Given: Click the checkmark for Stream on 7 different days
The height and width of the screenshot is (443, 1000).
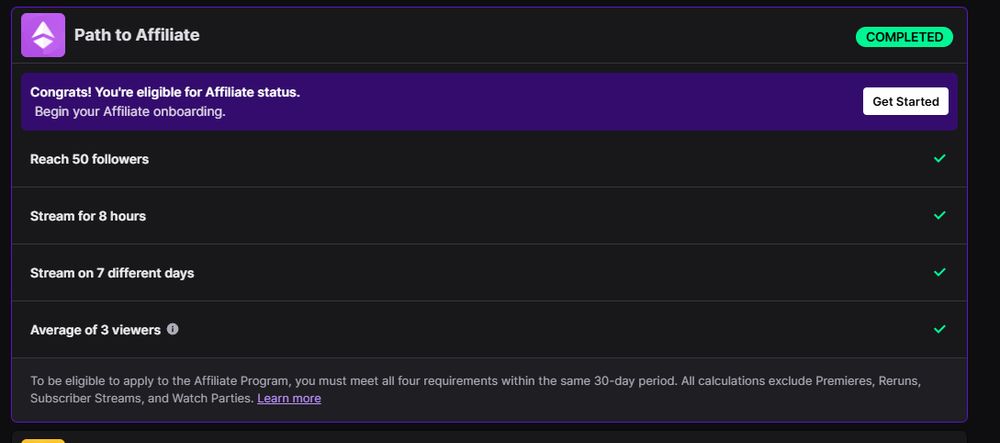Looking at the screenshot, I should (939, 272).
